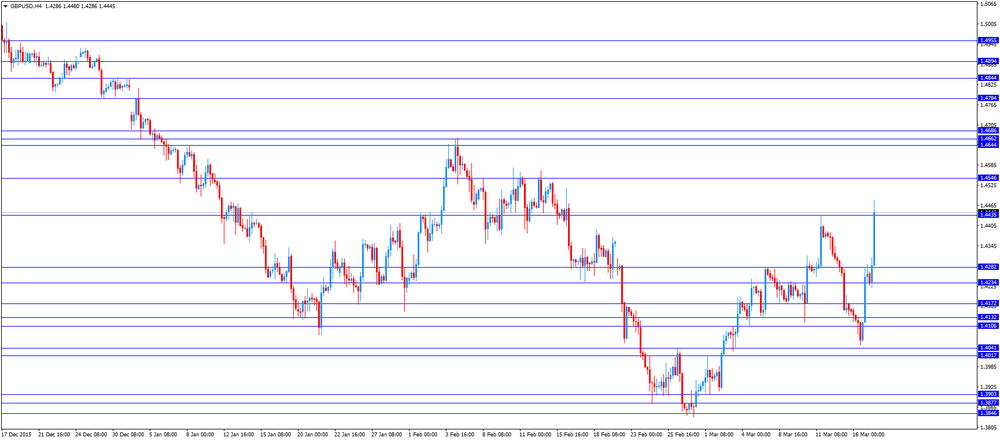Click the 27 Jan 08:00 time axis label
This screenshot has height=441, width=1000.
[385, 434]
